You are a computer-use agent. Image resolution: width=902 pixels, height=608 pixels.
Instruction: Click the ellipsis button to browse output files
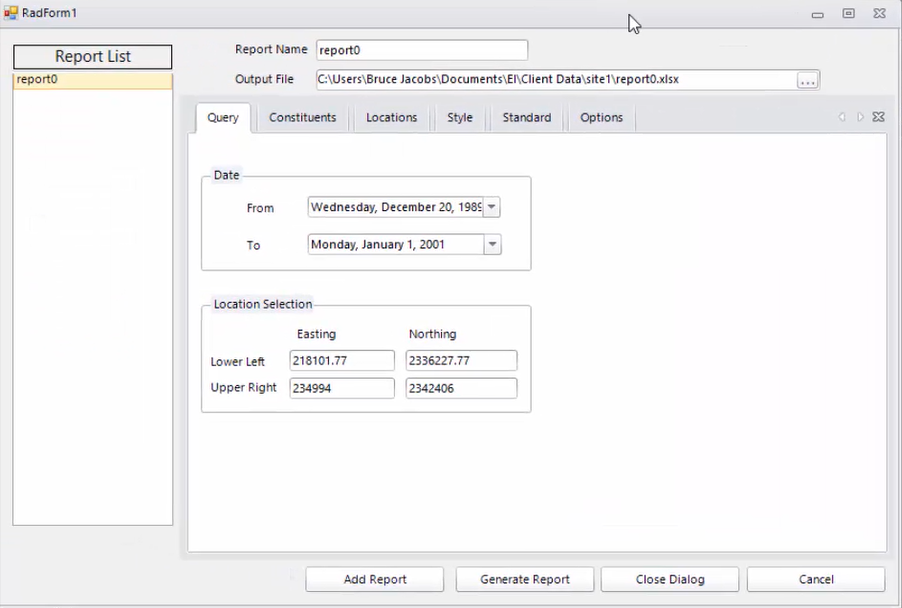point(807,79)
